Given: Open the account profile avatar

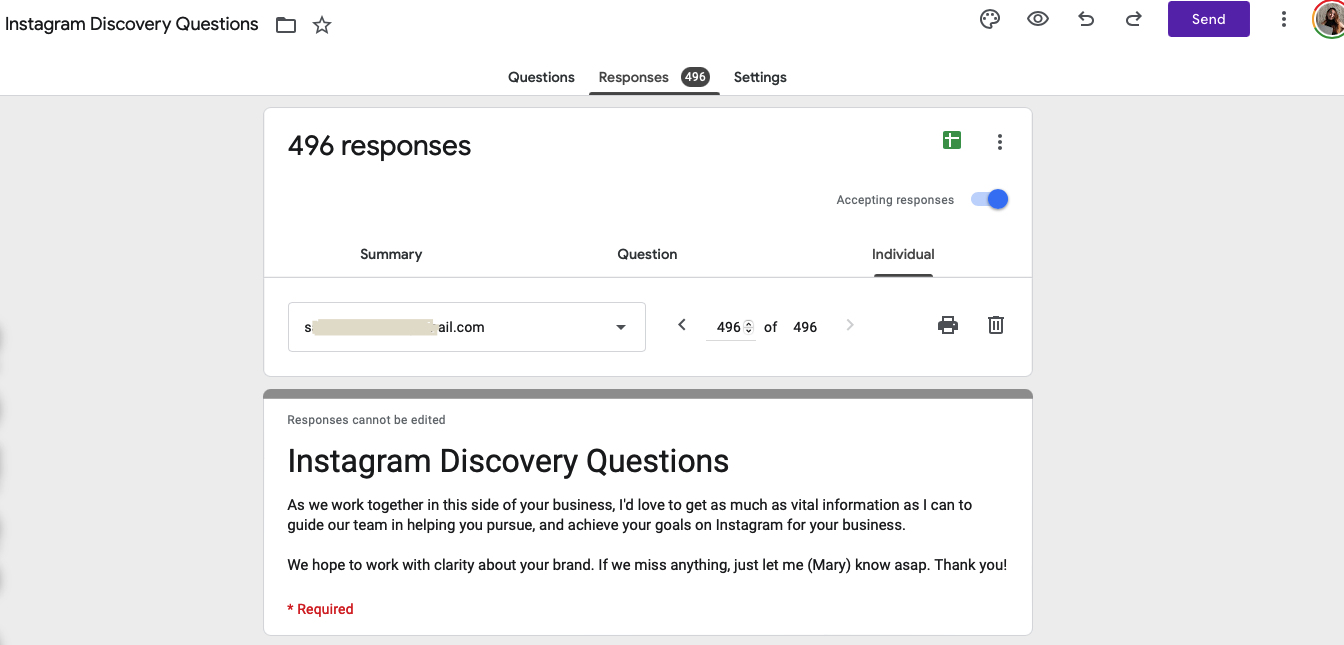Looking at the screenshot, I should [1330, 19].
